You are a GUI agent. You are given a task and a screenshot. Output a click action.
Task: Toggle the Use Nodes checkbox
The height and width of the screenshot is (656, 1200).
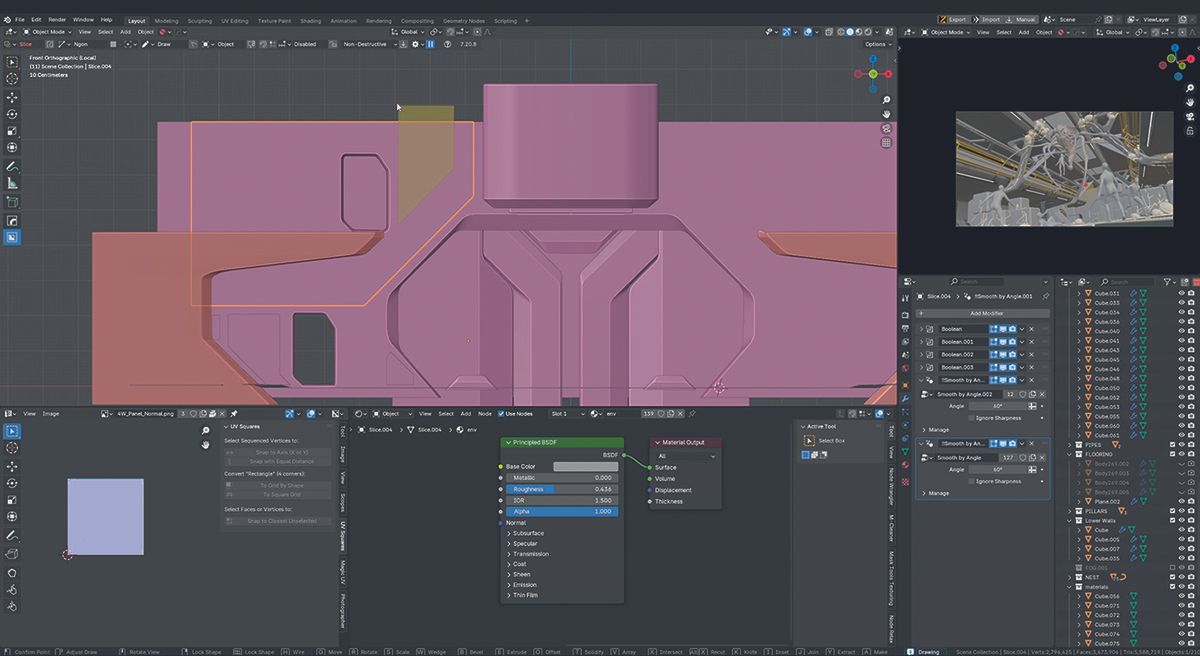[501, 413]
